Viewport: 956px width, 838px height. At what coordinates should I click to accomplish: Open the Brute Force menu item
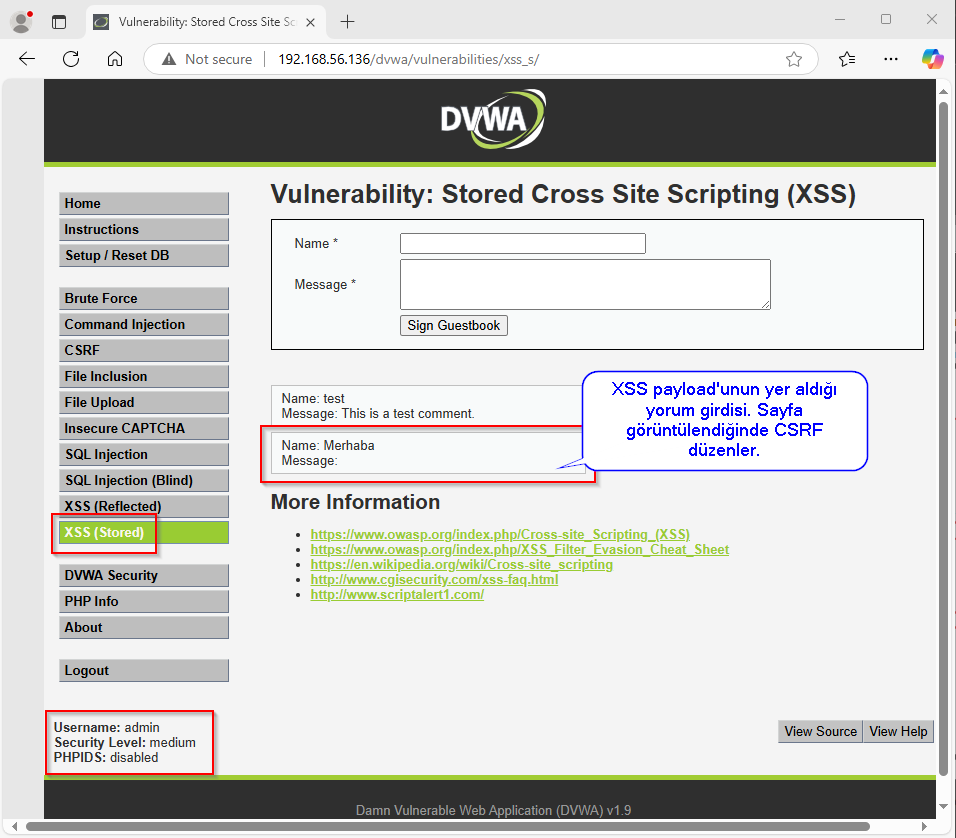[144, 298]
